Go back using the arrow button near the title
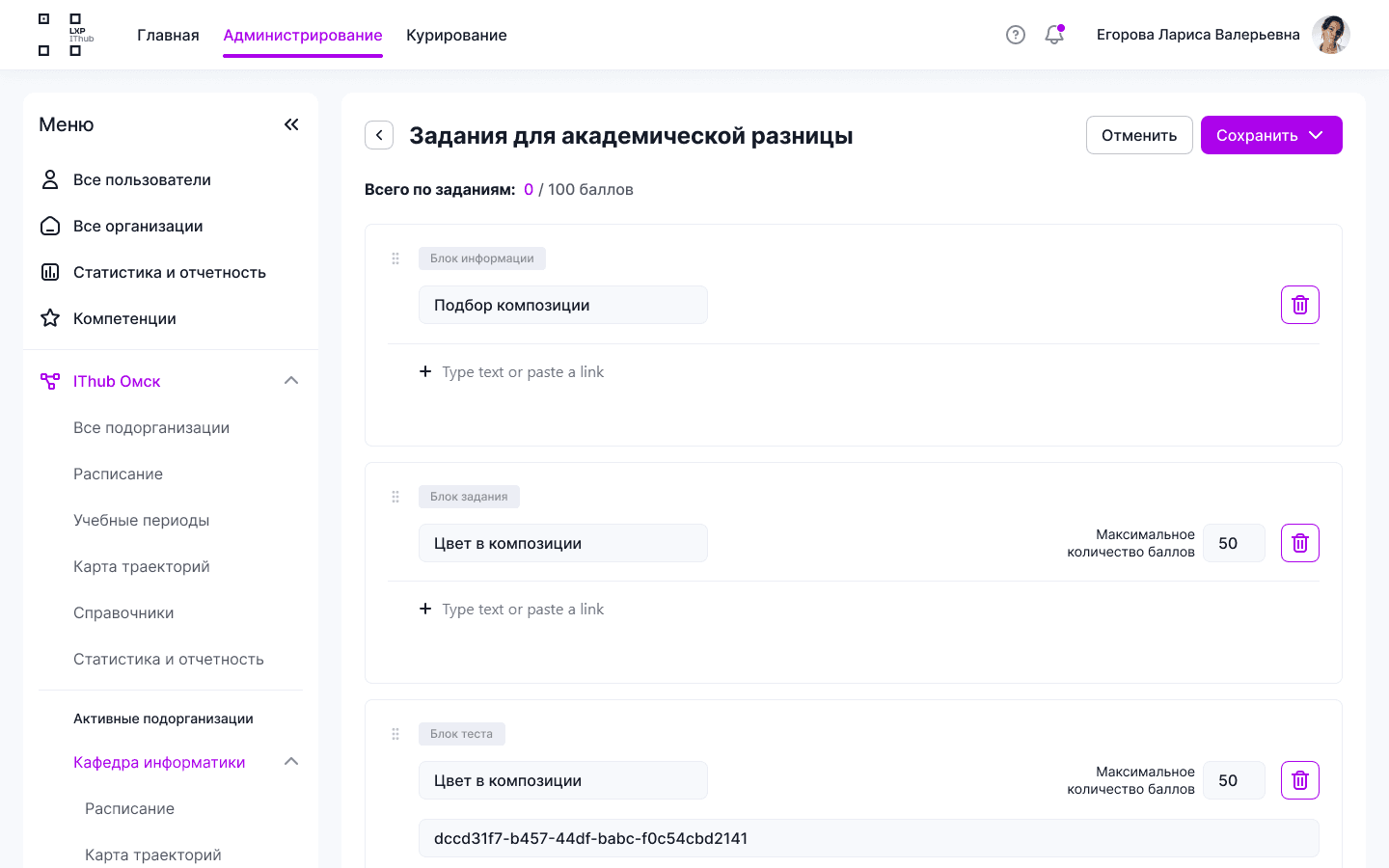The width and height of the screenshot is (1389, 868). [x=379, y=135]
